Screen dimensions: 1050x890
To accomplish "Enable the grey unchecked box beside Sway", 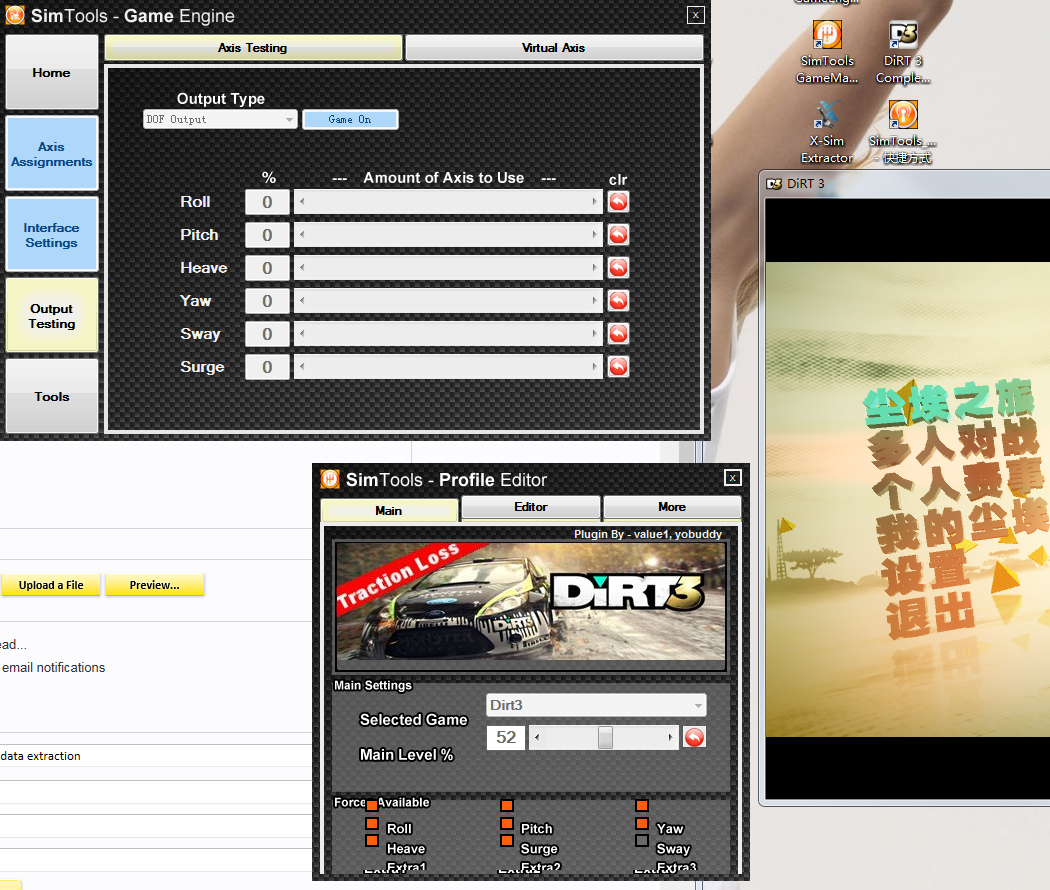I will click(642, 840).
